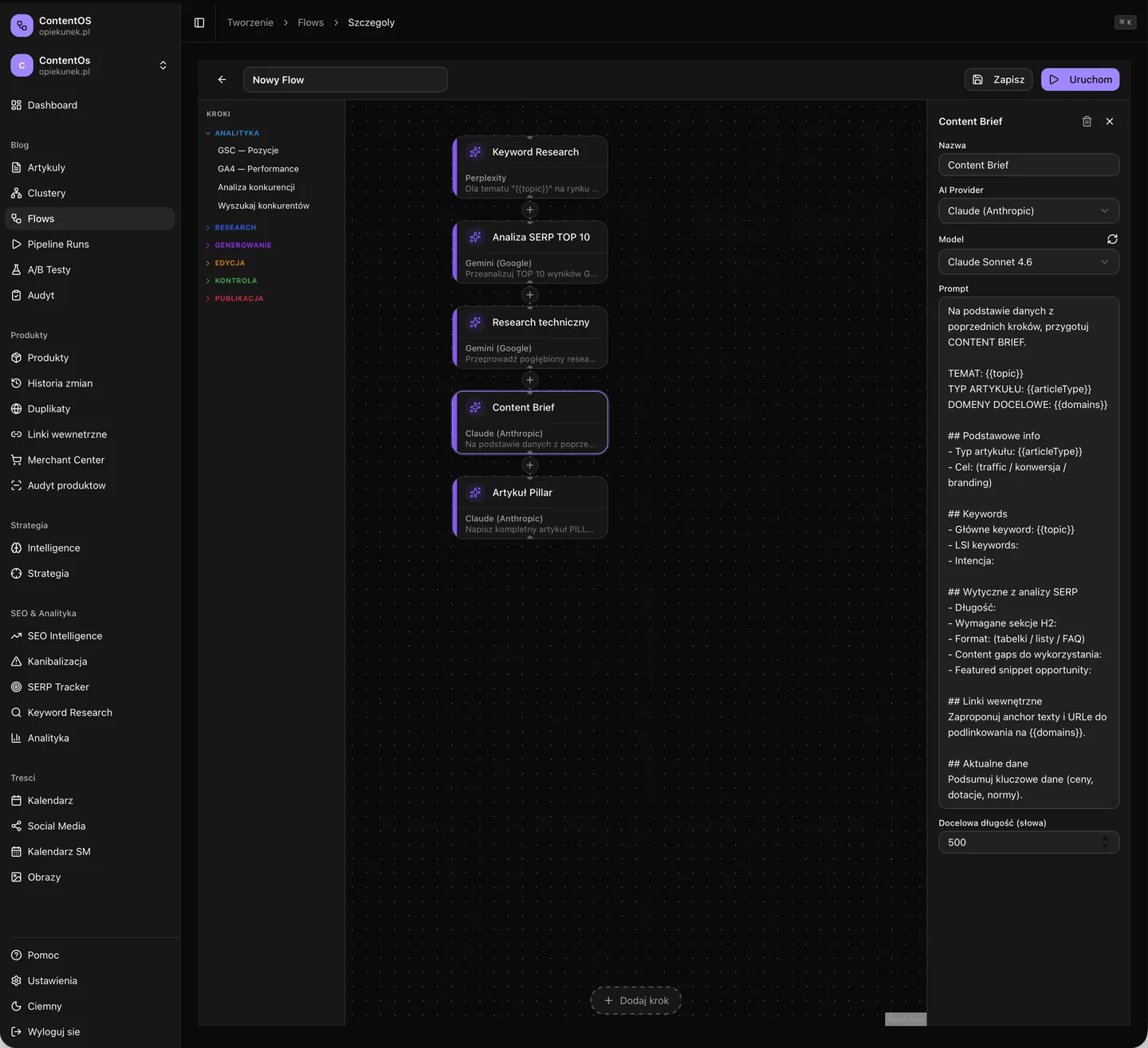
Task: Open Artykuly in Blog section
Action: (x=89, y=167)
